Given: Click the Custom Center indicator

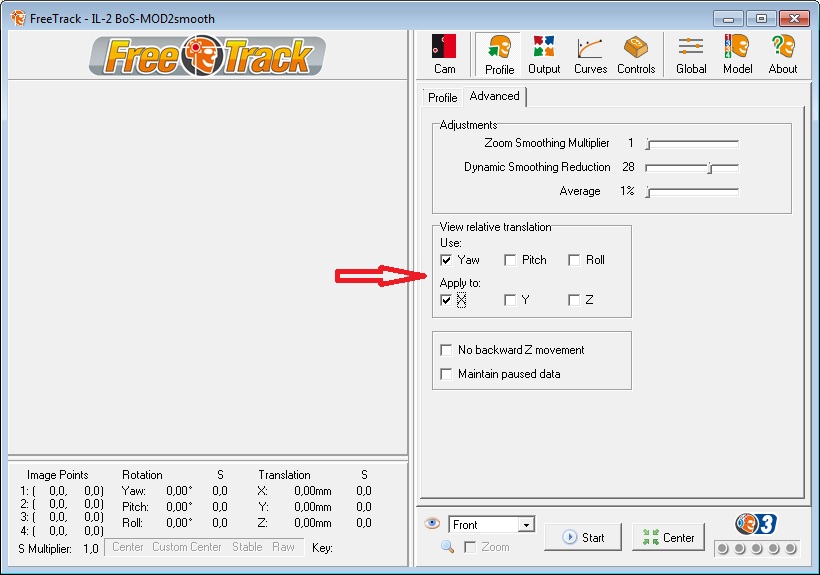Looking at the screenshot, I should 187,547.
